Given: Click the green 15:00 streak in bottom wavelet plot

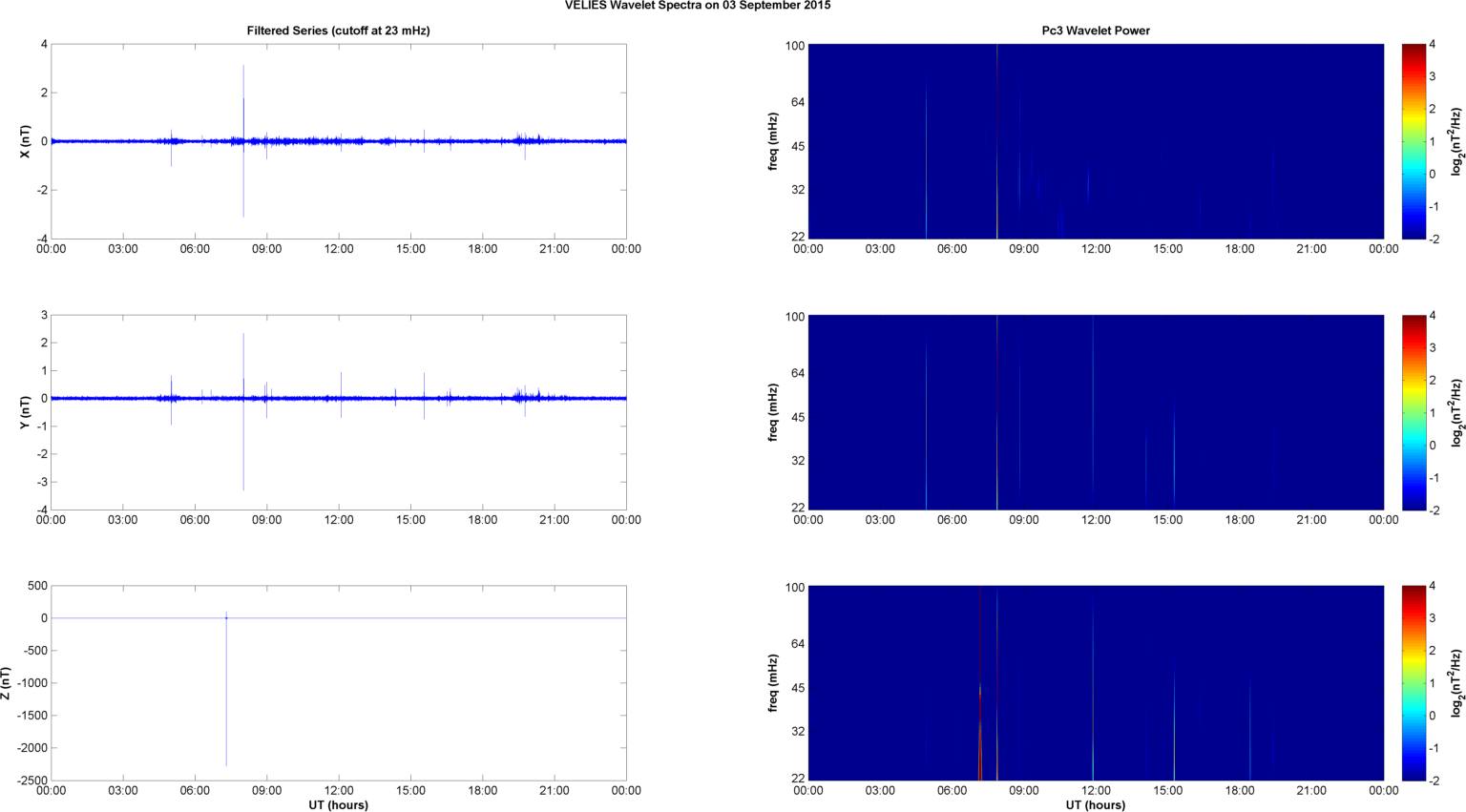Looking at the screenshot, I should 1174,720.
